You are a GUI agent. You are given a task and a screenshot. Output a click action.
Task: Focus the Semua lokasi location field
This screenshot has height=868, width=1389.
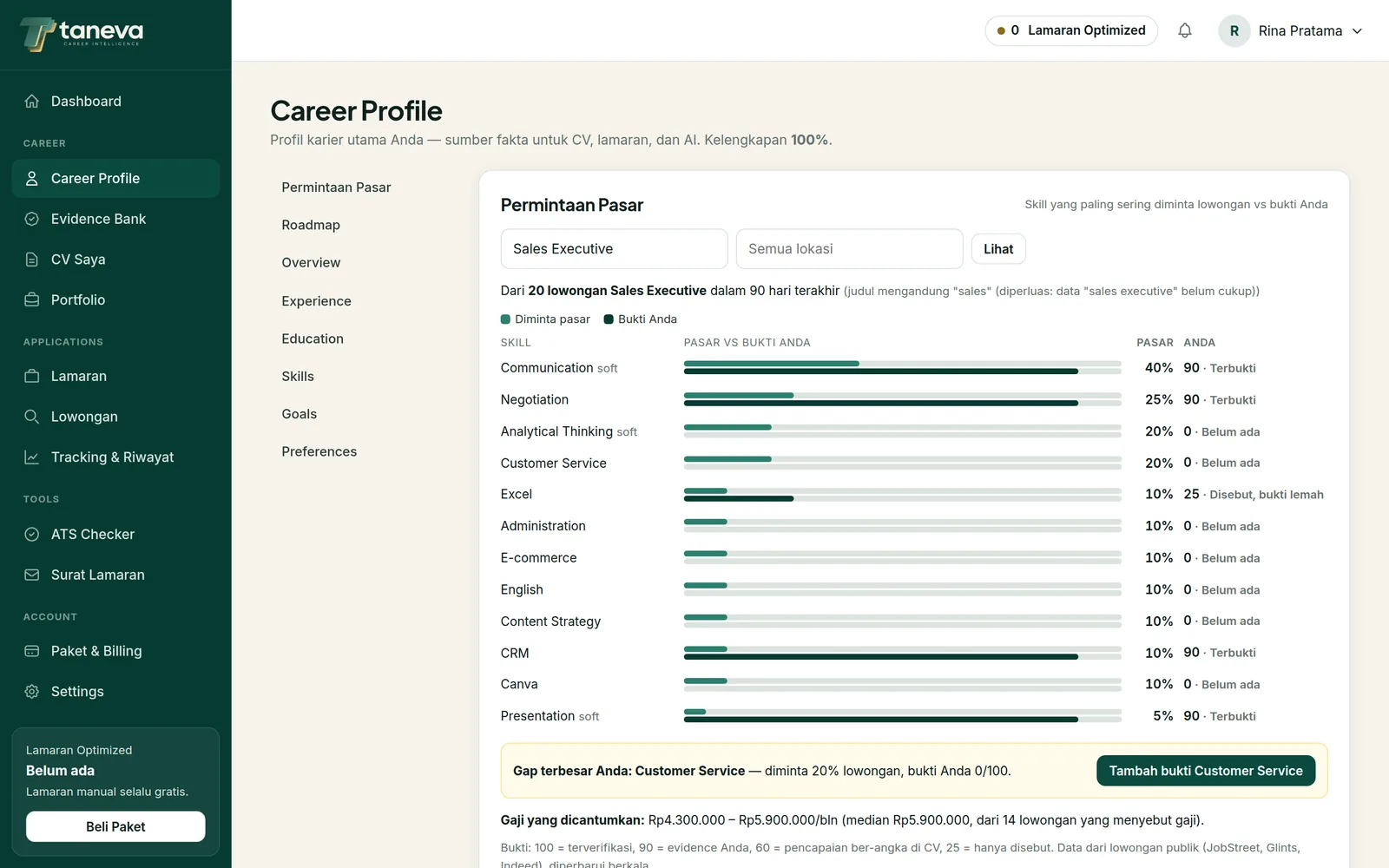click(x=849, y=249)
